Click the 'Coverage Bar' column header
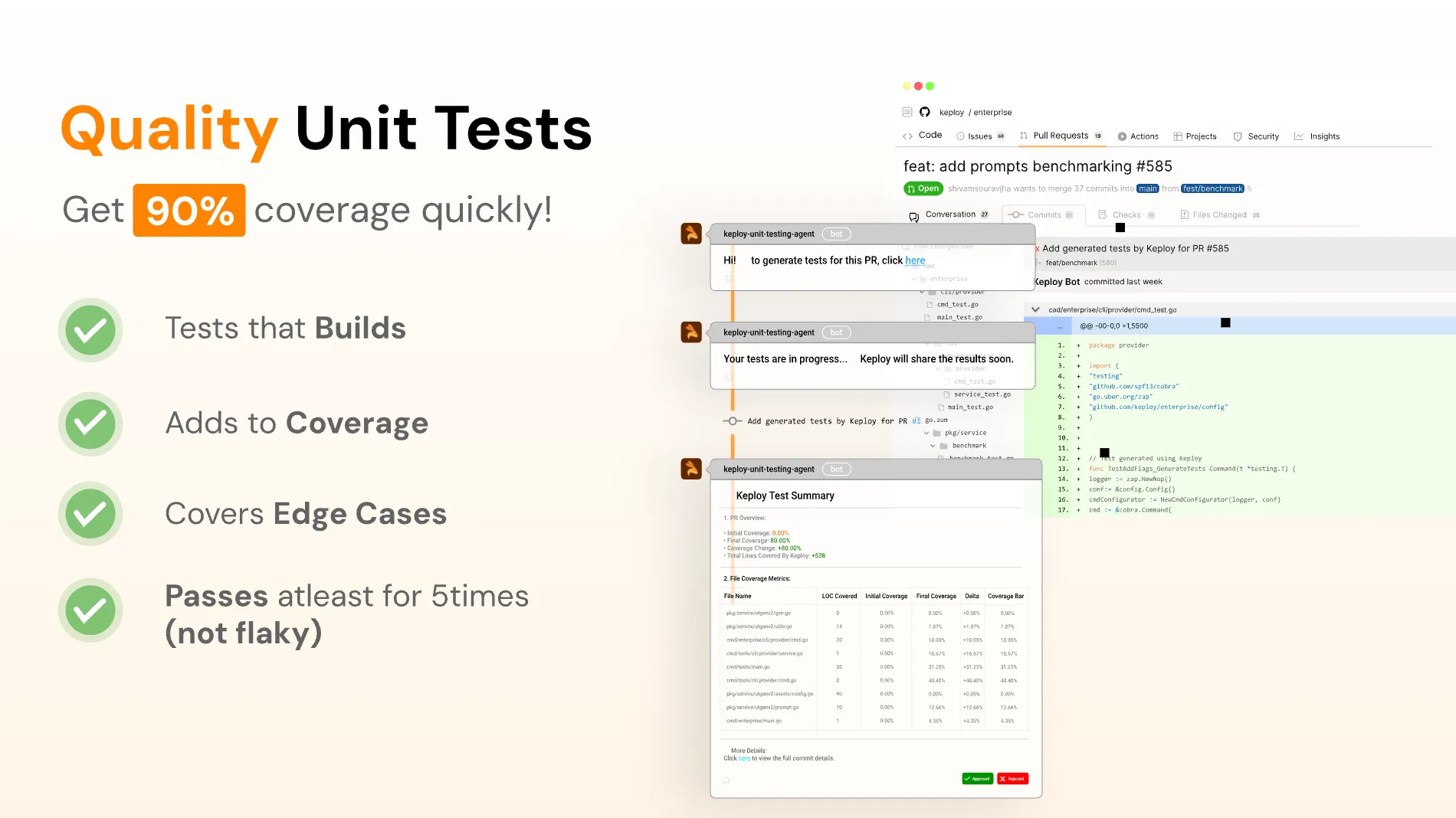Screen dimensions: 1456x818 tap(1005, 596)
